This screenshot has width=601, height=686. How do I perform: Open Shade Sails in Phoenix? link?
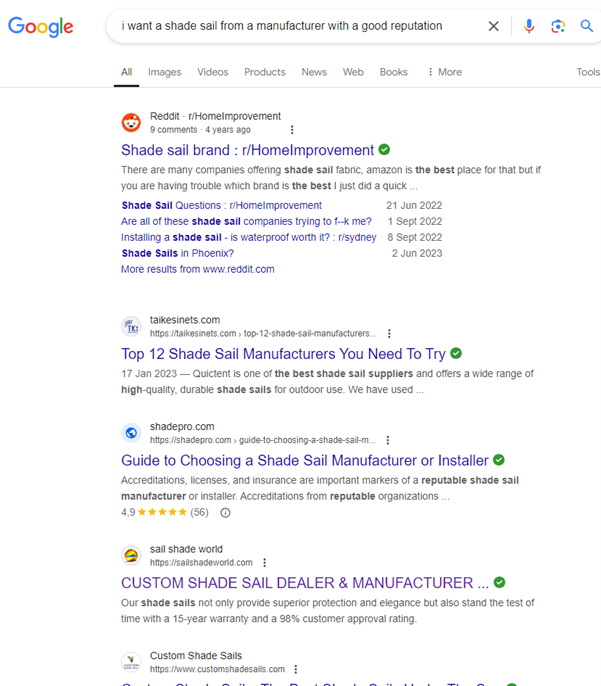point(178,253)
